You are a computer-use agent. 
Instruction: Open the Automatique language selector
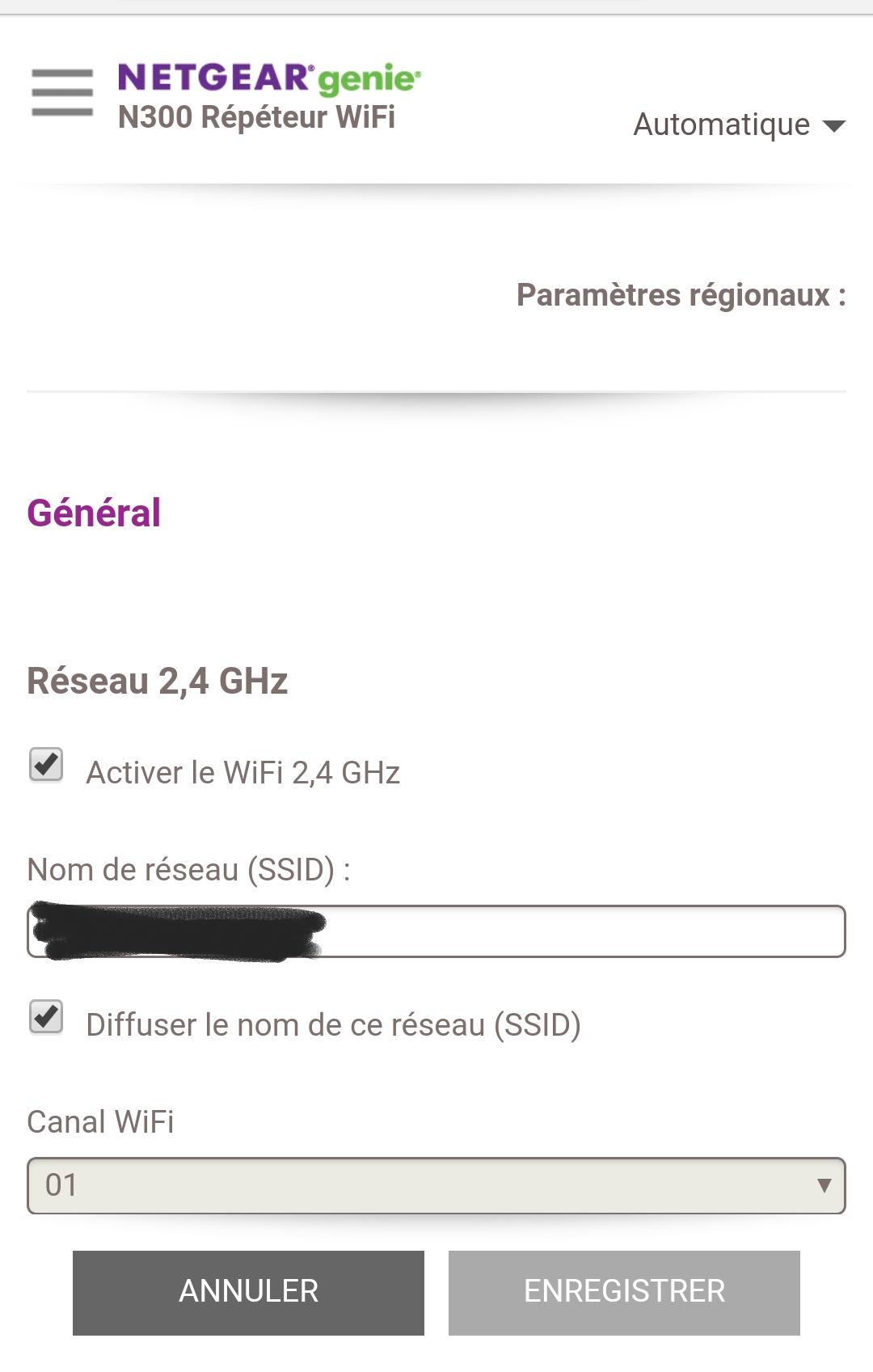tap(722, 125)
